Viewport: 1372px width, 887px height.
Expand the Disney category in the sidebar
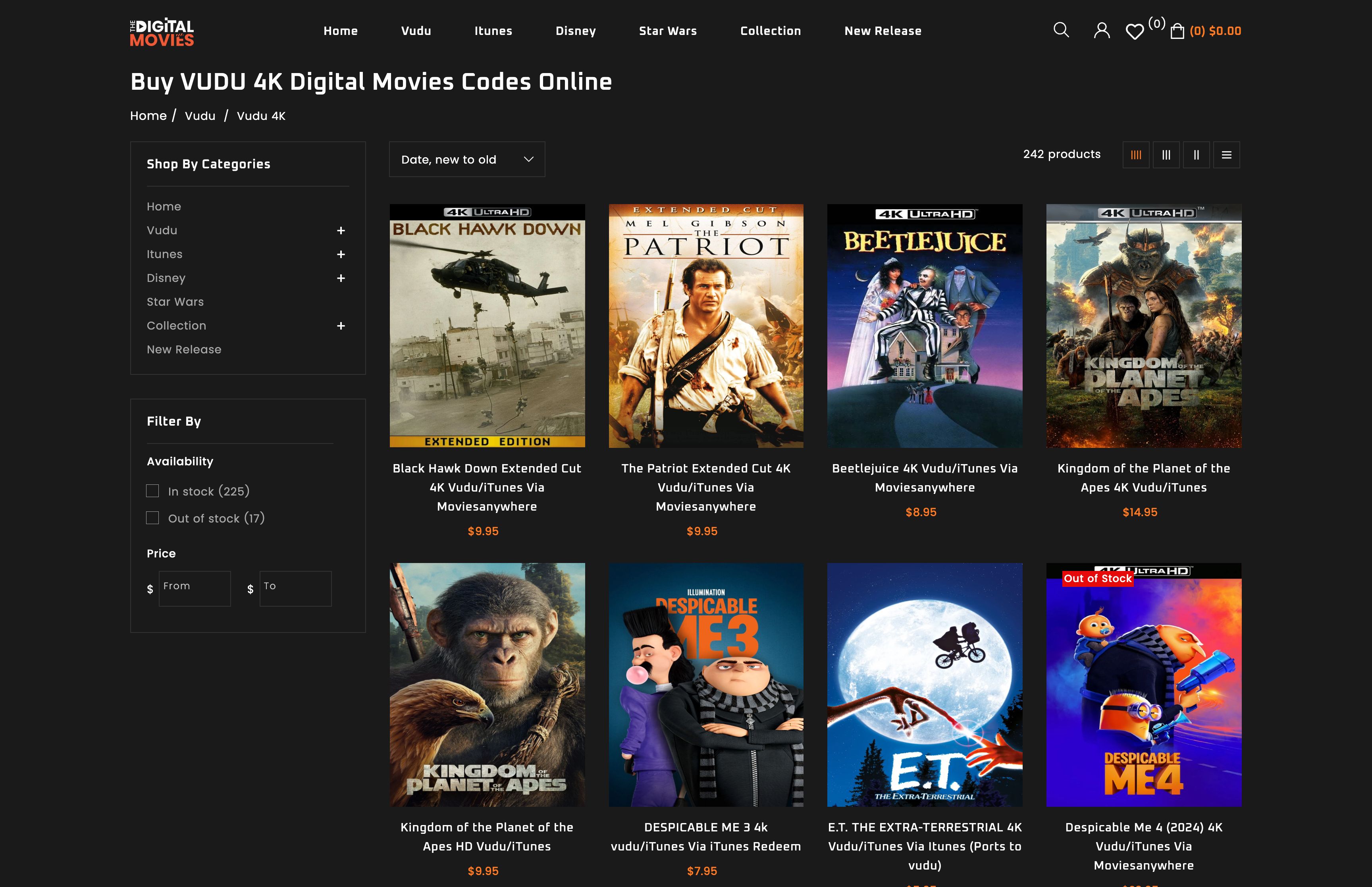[x=341, y=278]
